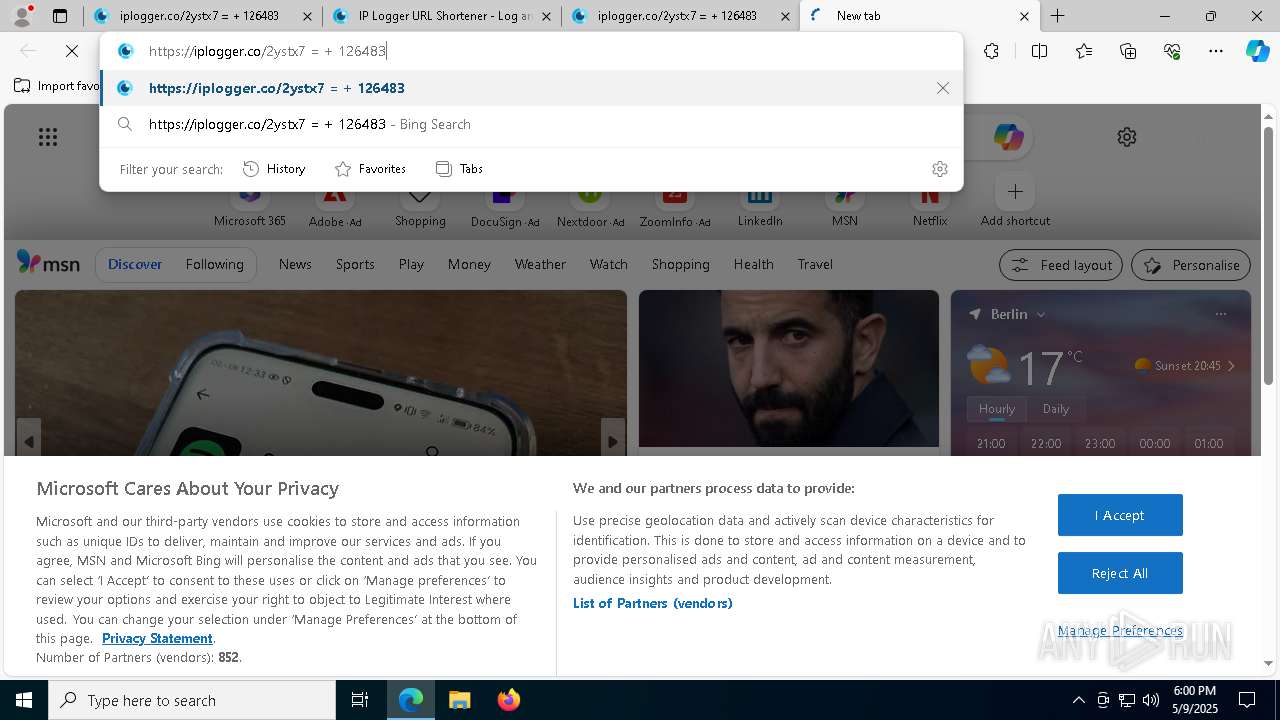This screenshot has width=1280, height=720.
Task: Open Task View on taskbar
Action: point(360,700)
